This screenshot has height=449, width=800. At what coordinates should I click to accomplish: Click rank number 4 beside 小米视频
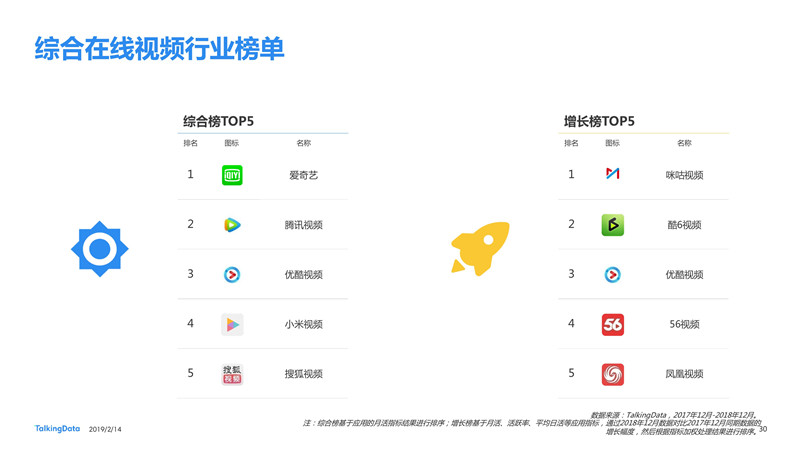click(x=190, y=323)
